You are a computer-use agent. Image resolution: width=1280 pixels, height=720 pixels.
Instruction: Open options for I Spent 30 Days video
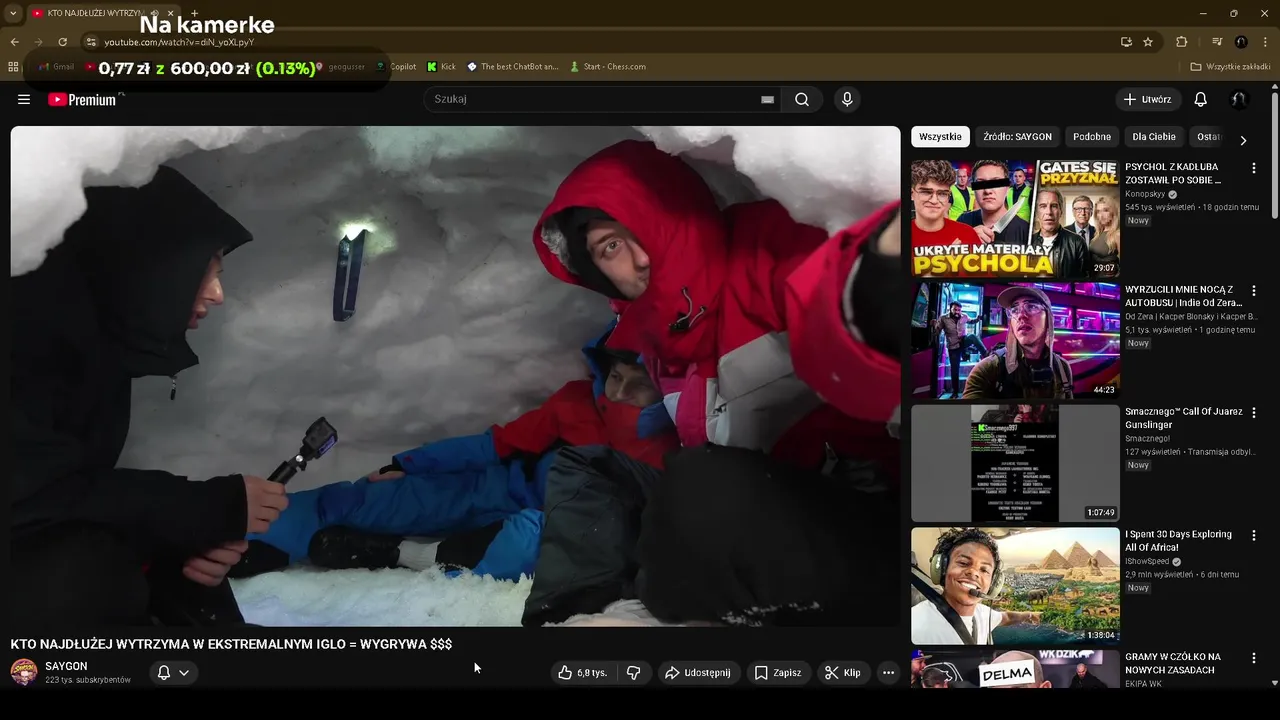click(x=1253, y=536)
